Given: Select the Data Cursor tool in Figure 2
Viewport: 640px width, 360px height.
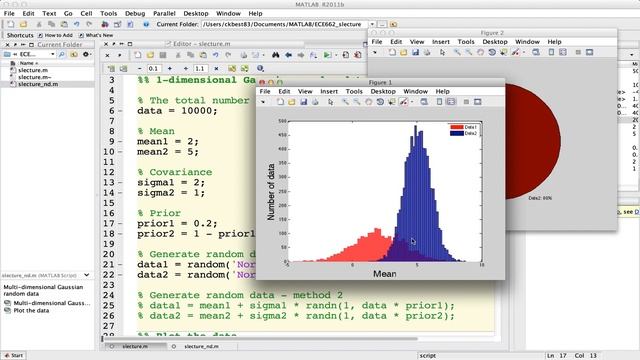Looking at the screenshot, I should pos(503,52).
